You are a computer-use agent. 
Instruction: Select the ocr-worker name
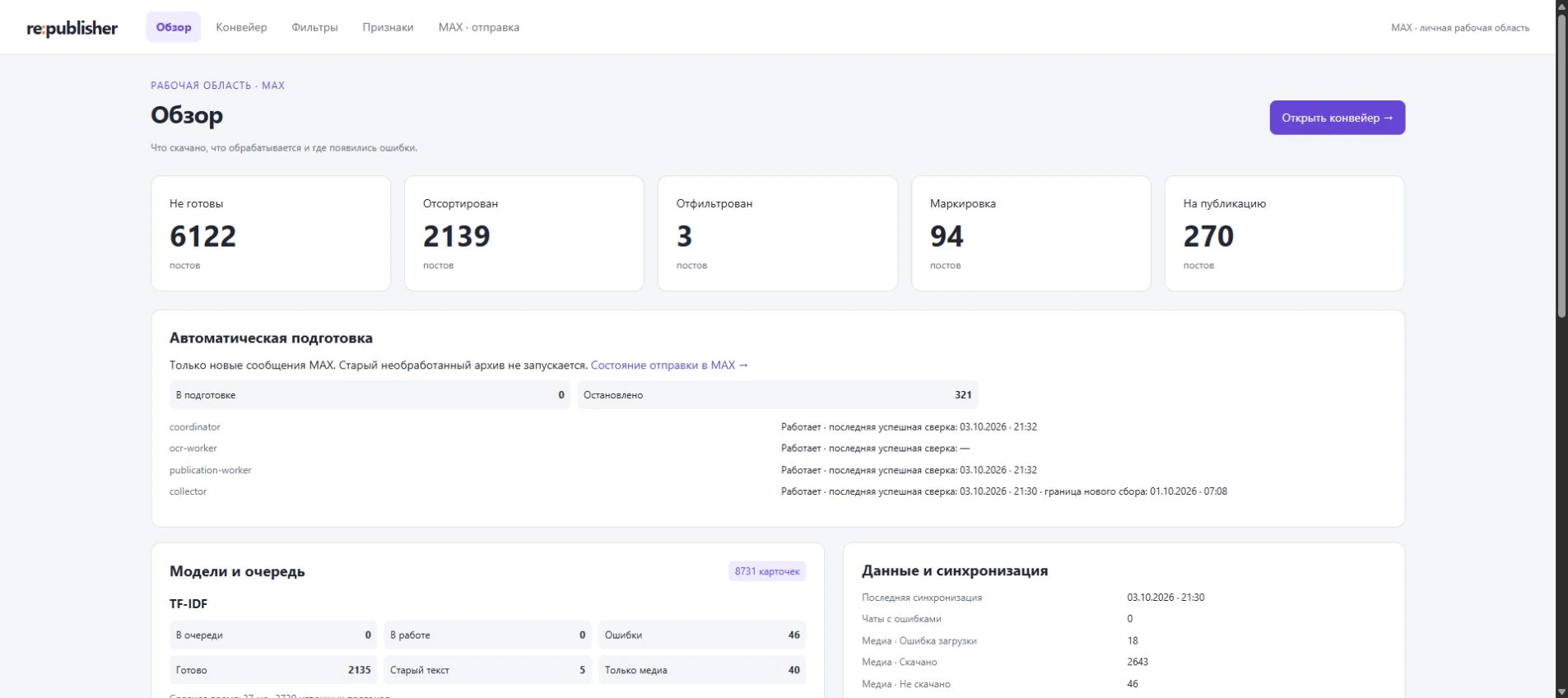pos(193,449)
